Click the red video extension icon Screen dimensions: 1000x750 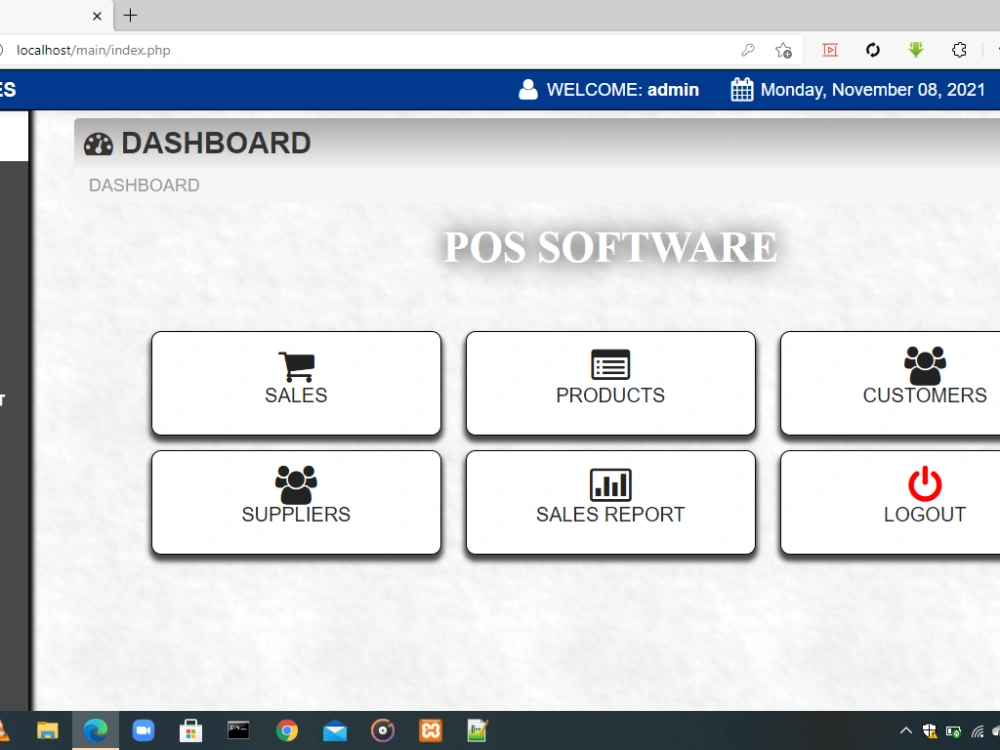point(830,50)
